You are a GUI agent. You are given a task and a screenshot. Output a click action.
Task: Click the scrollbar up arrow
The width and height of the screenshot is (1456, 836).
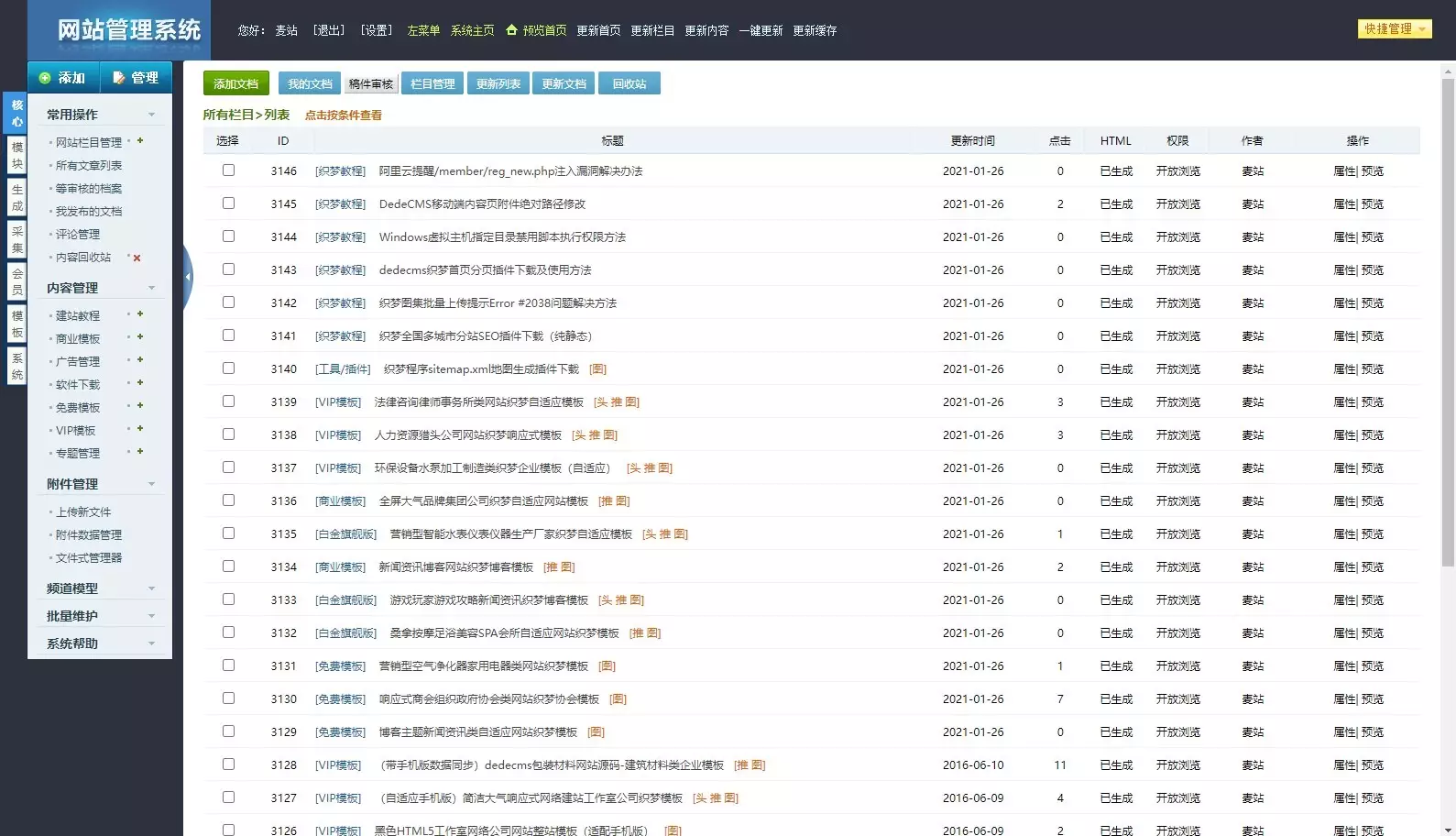(1448, 70)
